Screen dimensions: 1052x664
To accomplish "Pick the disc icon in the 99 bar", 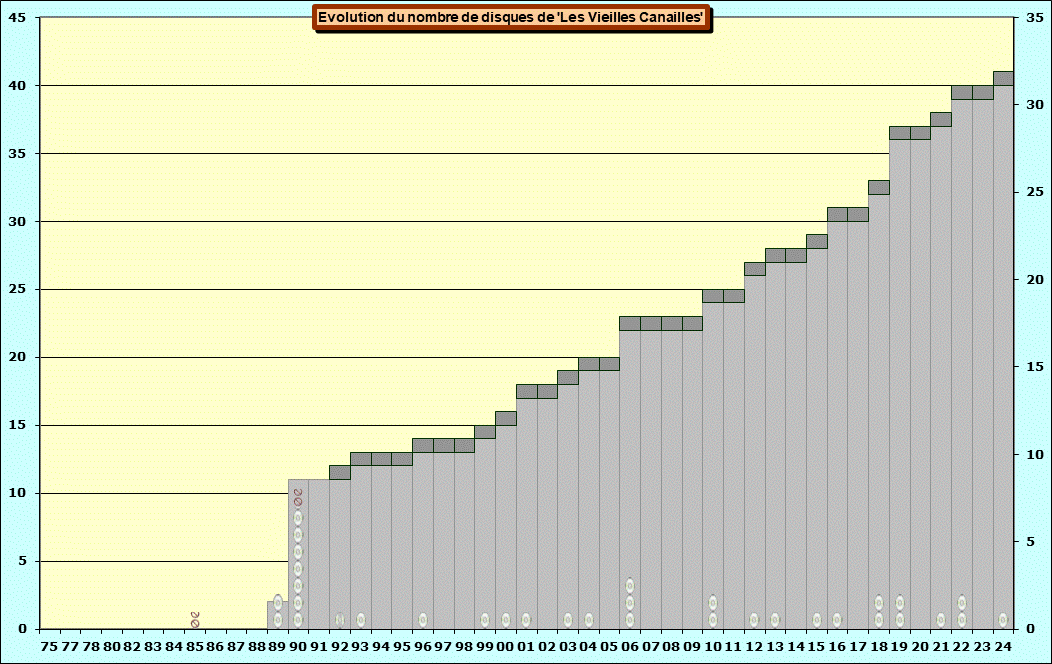I will [x=485, y=620].
